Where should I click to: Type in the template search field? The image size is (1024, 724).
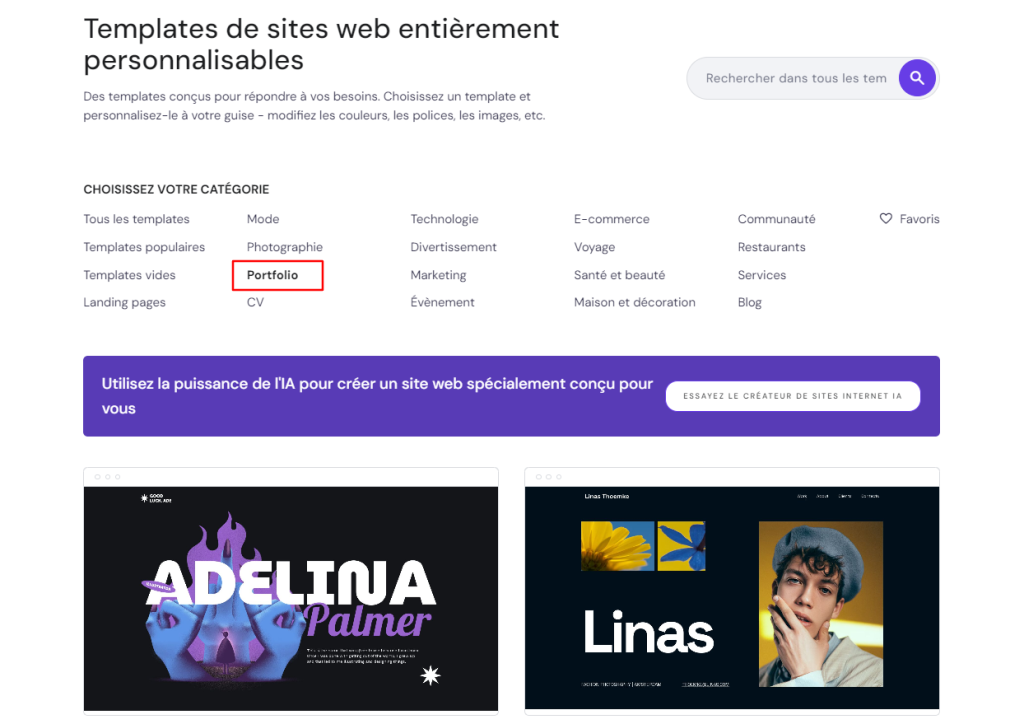pyautogui.click(x=795, y=78)
